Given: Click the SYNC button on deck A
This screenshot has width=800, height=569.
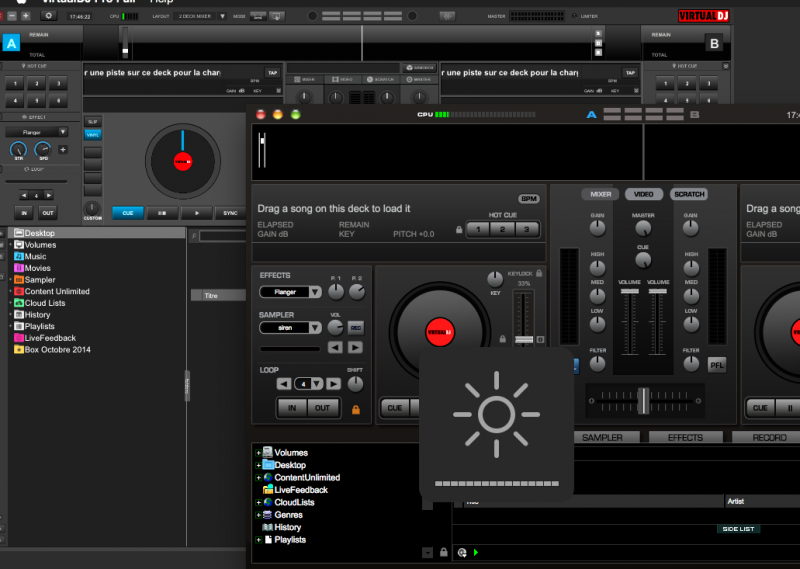Looking at the screenshot, I should tap(230, 213).
